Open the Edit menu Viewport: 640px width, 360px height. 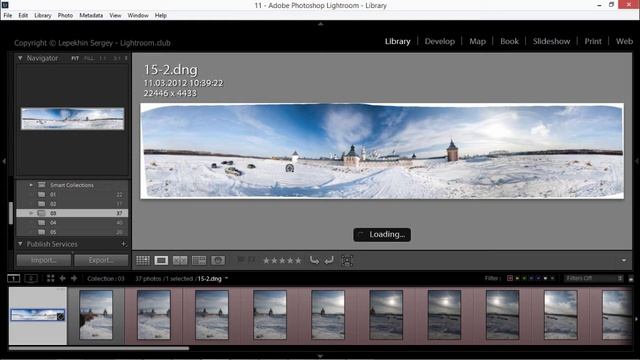23,16
